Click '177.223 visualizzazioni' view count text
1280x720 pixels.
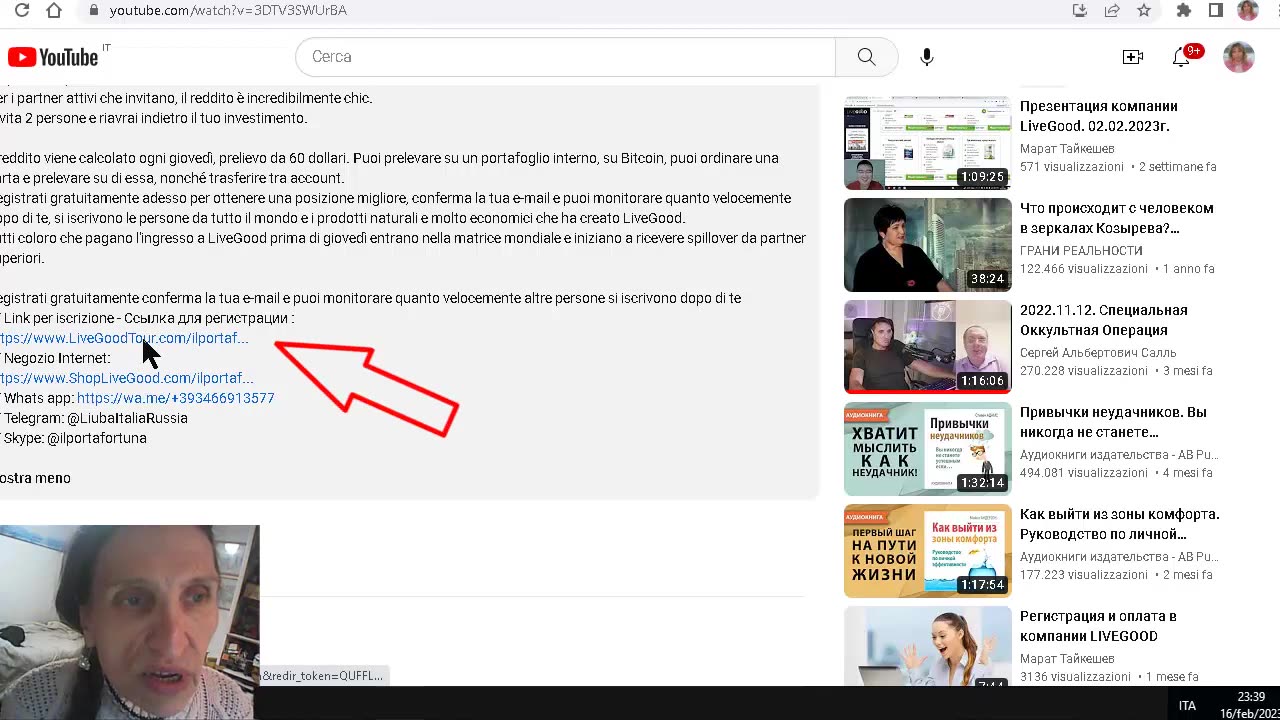pyautogui.click(x=1084, y=575)
